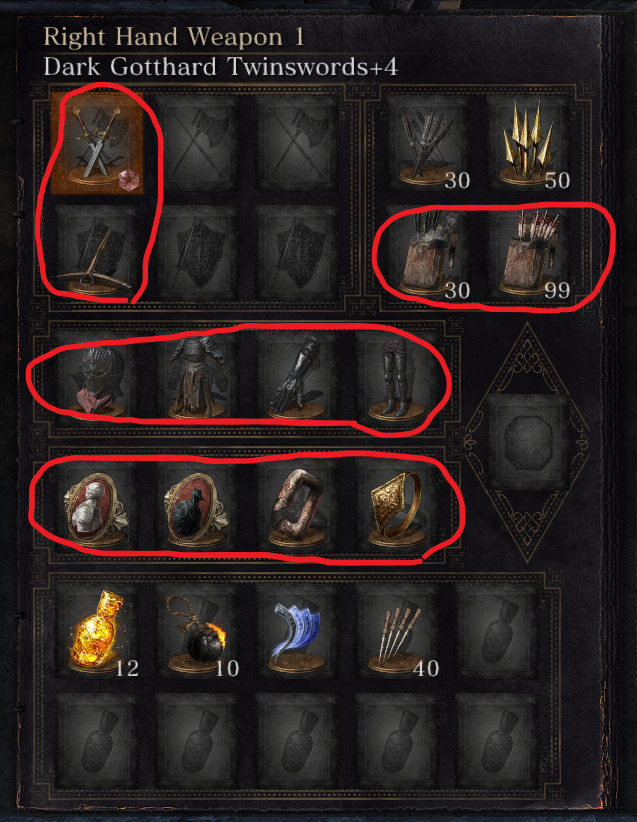Select the dark quiver slot showing 30
Screen dimensions: 637x822
(x=428, y=253)
